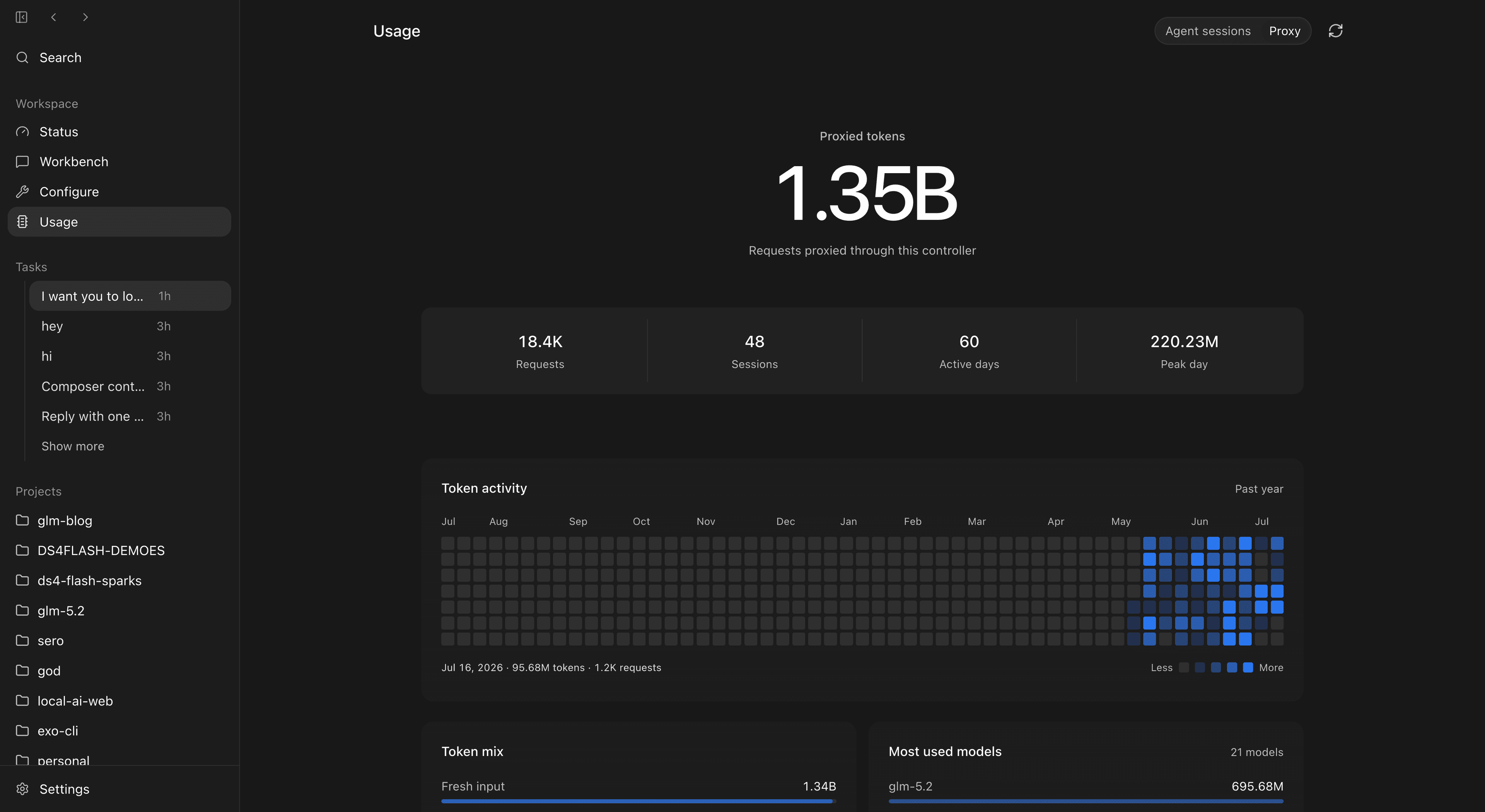Image resolution: width=1485 pixels, height=812 pixels.
Task: Click the Settings gear icon
Action: pos(22,789)
